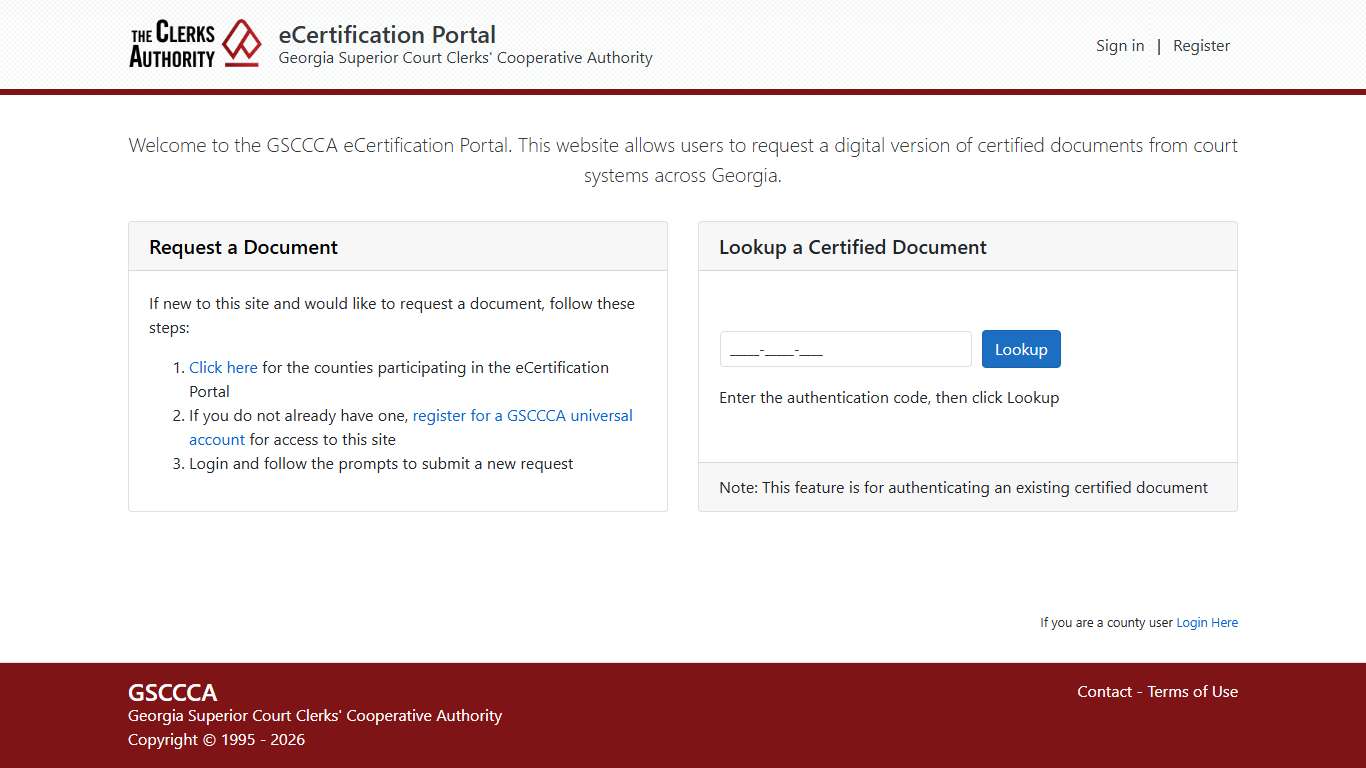This screenshot has width=1366, height=768.
Task: Click the Clerks Authority wordmark in the header
Action: (171, 44)
